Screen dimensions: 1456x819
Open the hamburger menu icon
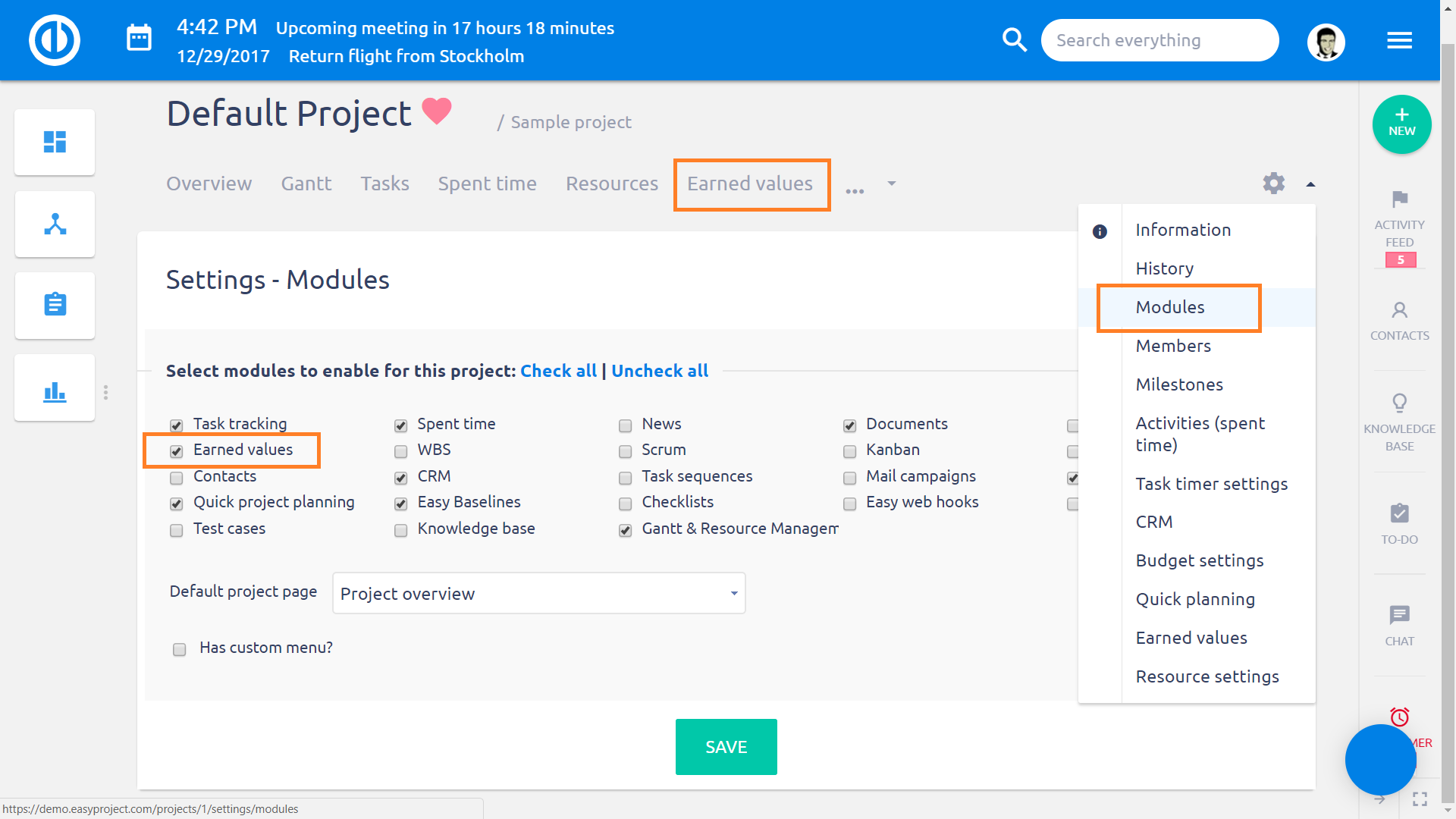pos(1399,40)
